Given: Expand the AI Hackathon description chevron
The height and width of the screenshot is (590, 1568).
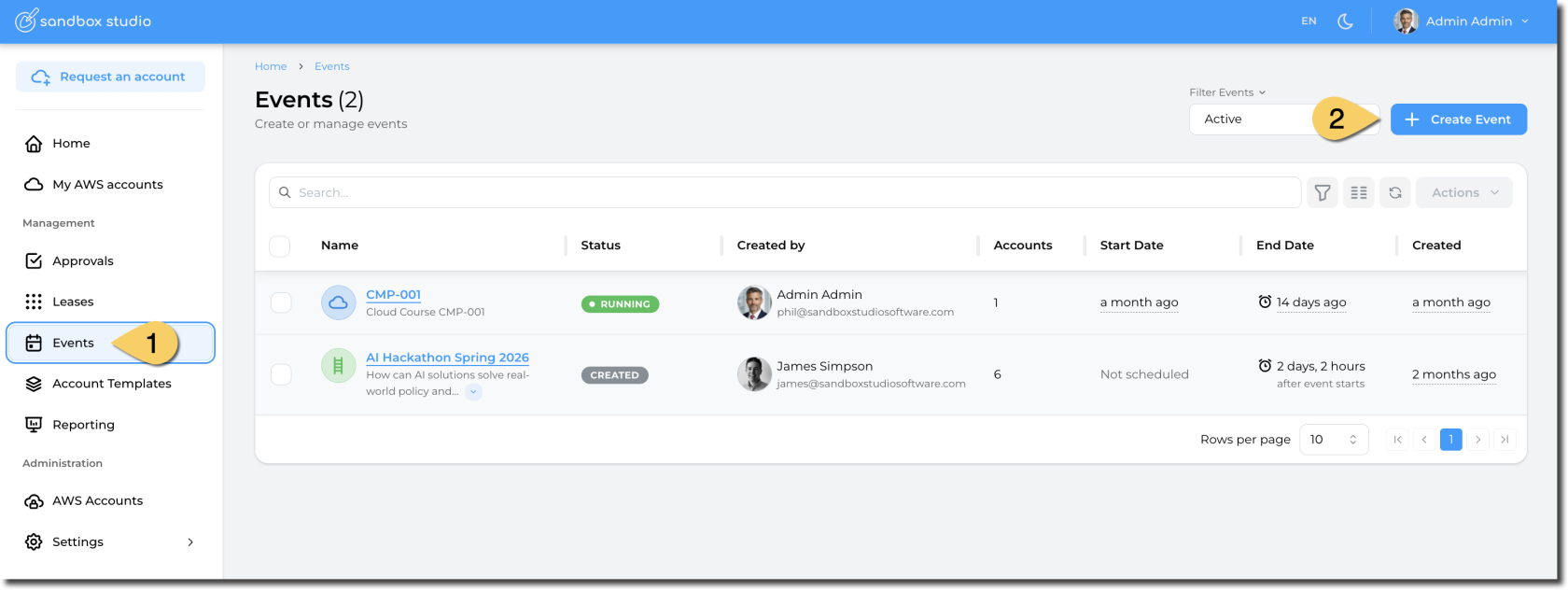Looking at the screenshot, I should 473,392.
